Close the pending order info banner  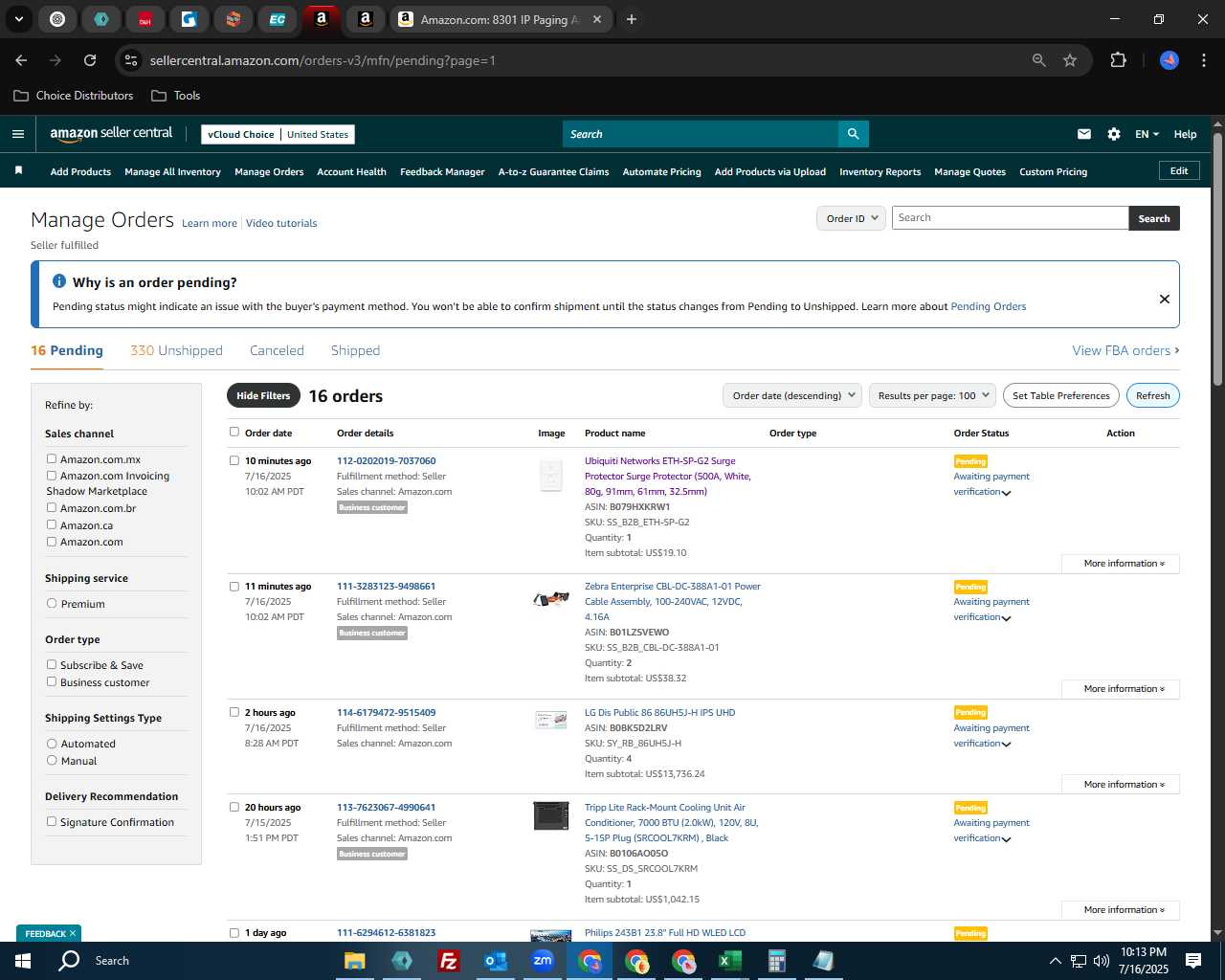coord(1165,299)
